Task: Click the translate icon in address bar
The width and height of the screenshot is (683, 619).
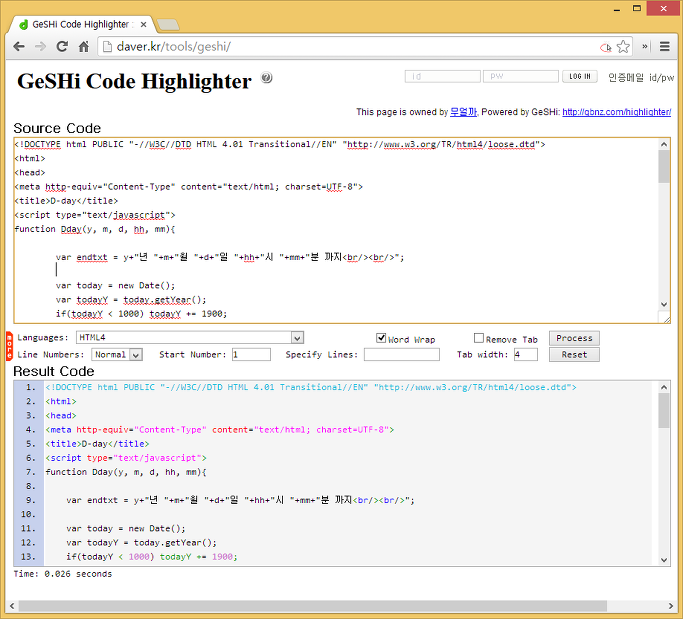Action: (606, 47)
